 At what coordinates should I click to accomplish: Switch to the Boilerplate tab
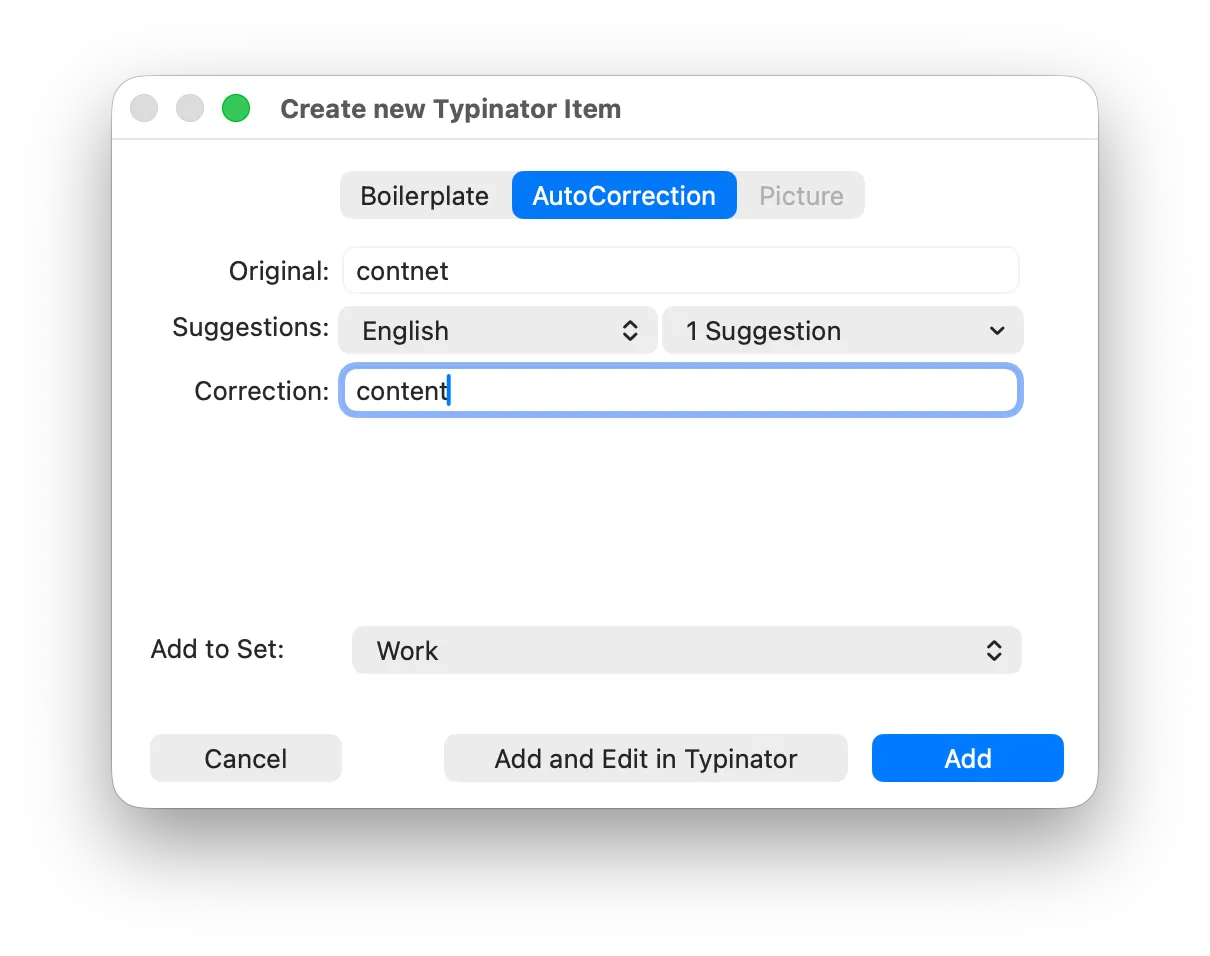coord(424,195)
